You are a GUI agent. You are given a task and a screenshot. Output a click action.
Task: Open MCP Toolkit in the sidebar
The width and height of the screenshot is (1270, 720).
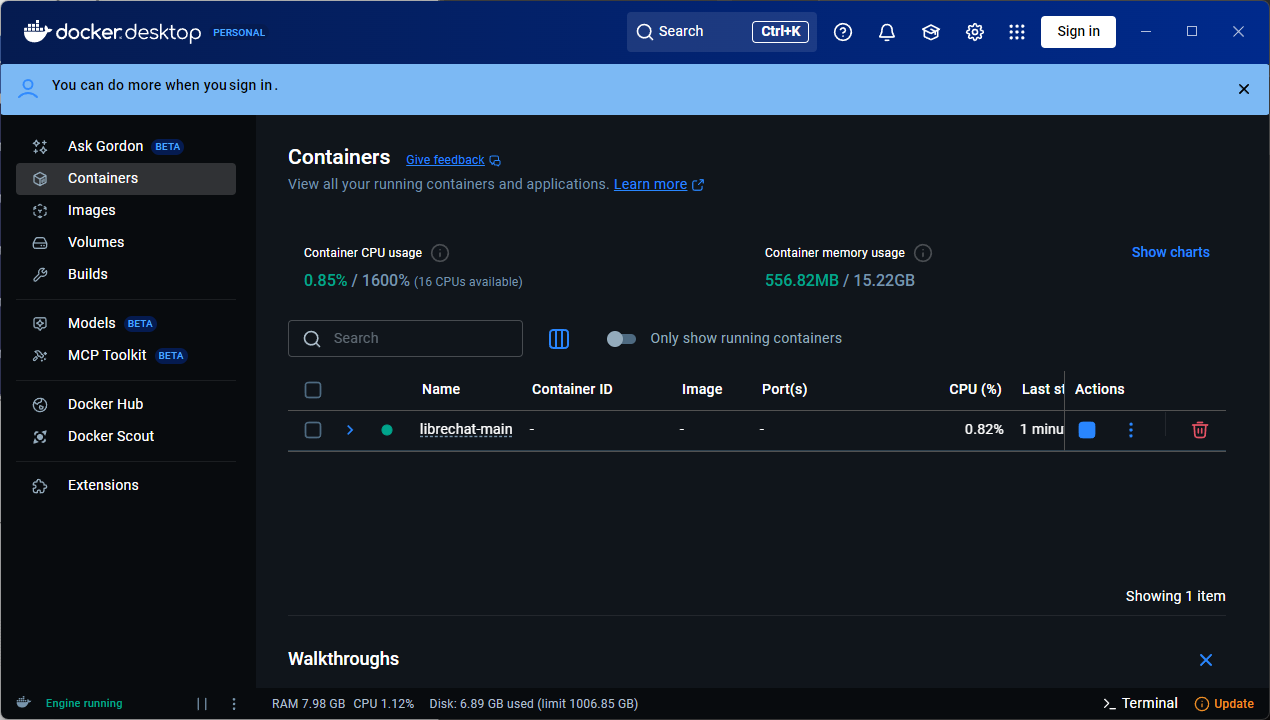coord(126,355)
